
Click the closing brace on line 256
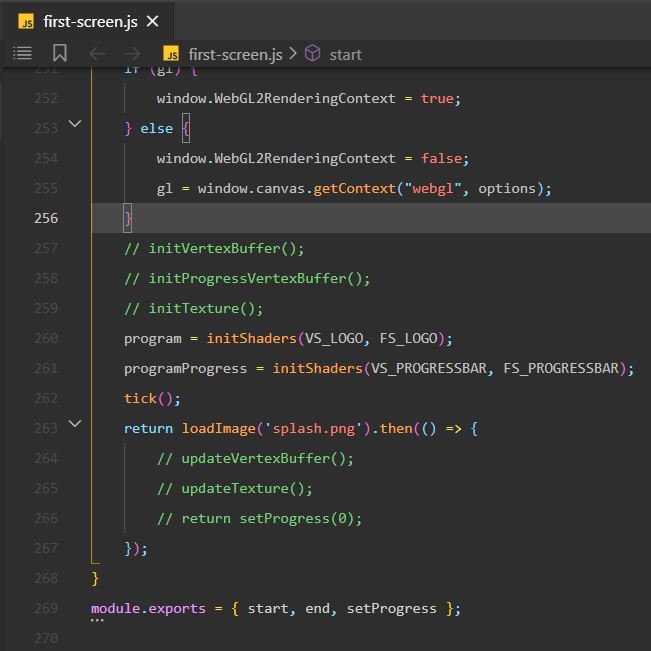coord(128,218)
